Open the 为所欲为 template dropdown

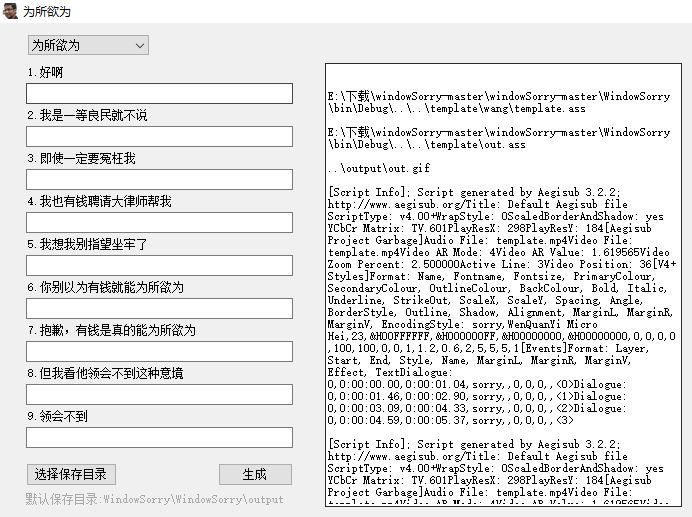tap(88, 45)
